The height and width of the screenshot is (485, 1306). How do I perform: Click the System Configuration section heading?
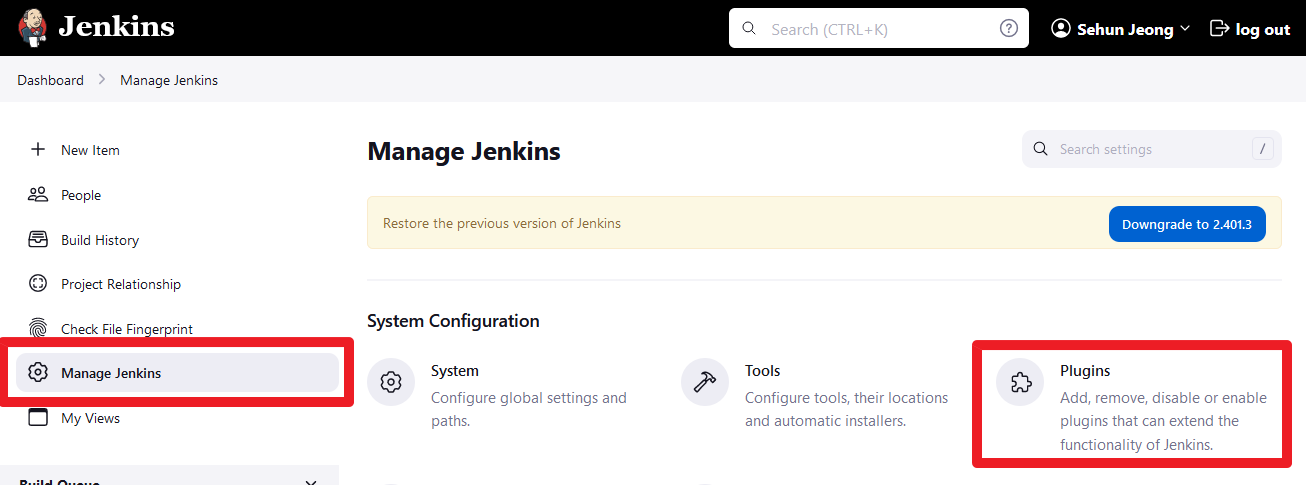453,321
